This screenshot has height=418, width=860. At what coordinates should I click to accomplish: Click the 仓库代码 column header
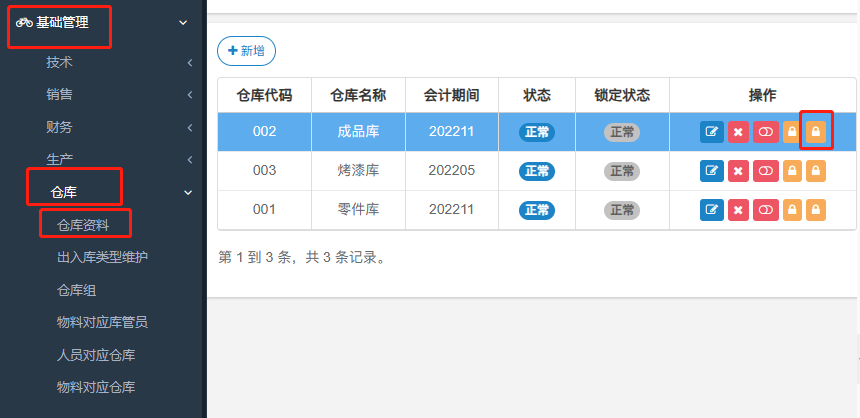pyautogui.click(x=264, y=95)
